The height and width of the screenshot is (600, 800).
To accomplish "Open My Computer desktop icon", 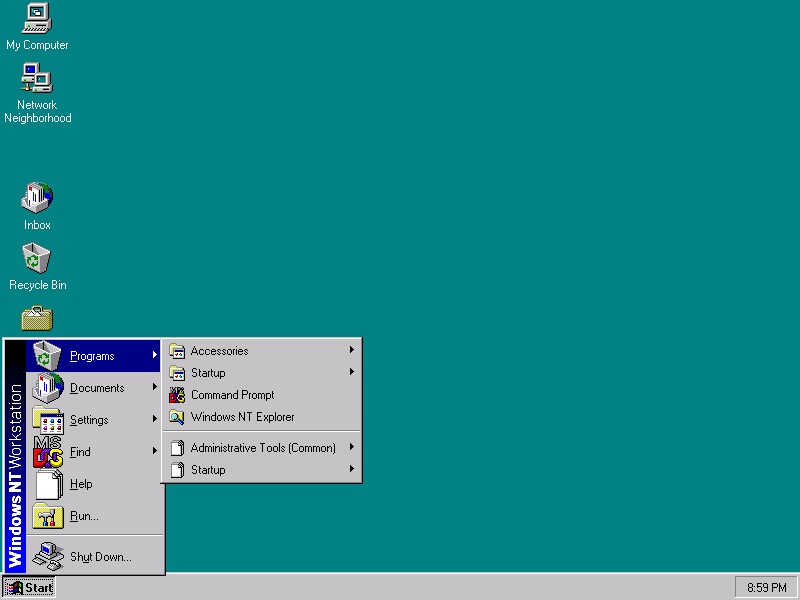I will [37, 19].
